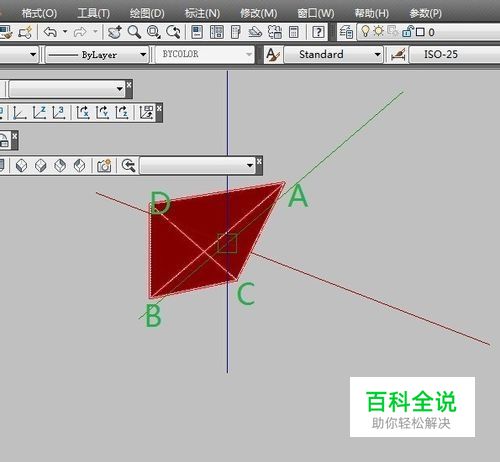
Task: Close the UCS toolbar
Action: pos(159,108)
